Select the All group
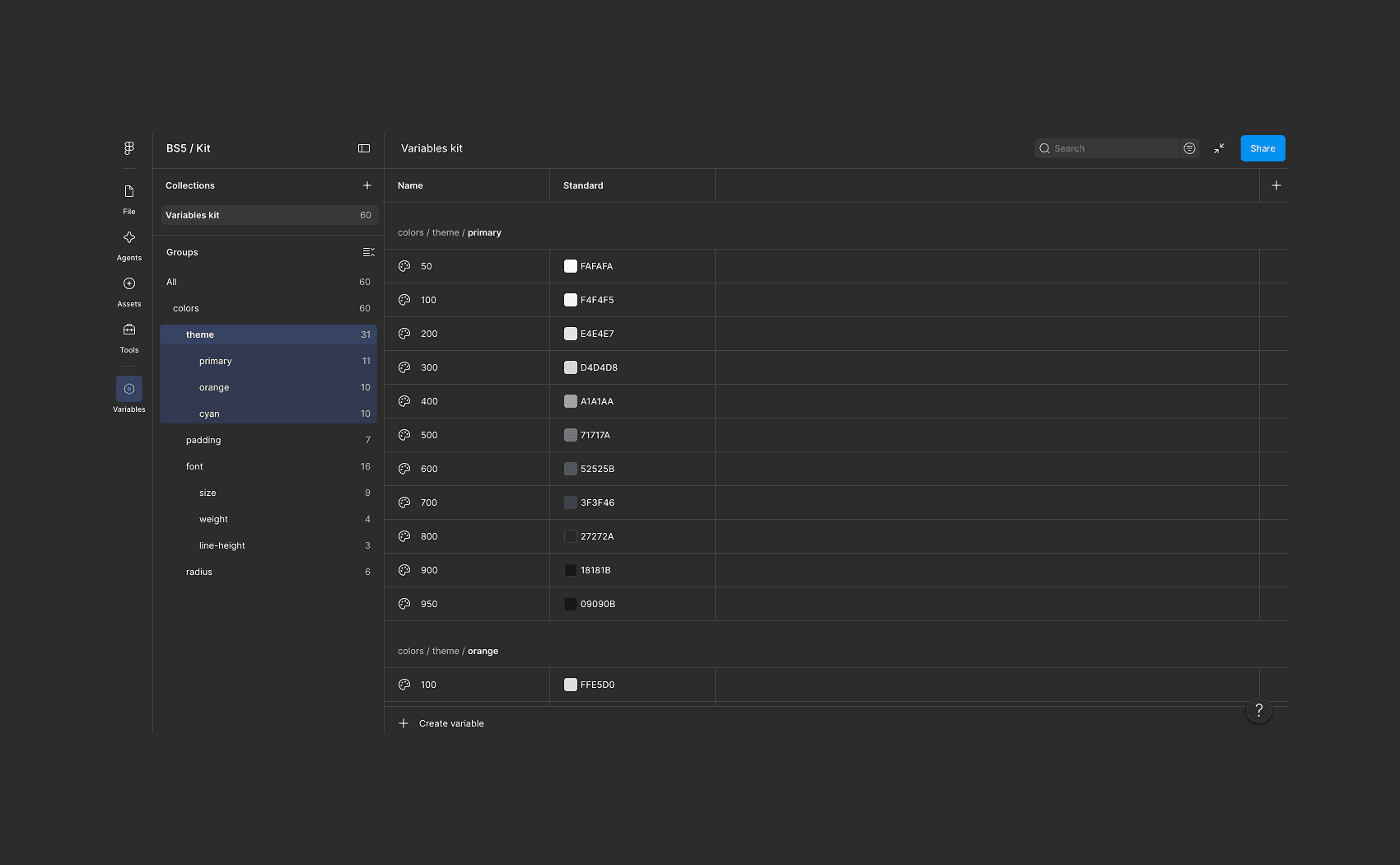 (268, 282)
